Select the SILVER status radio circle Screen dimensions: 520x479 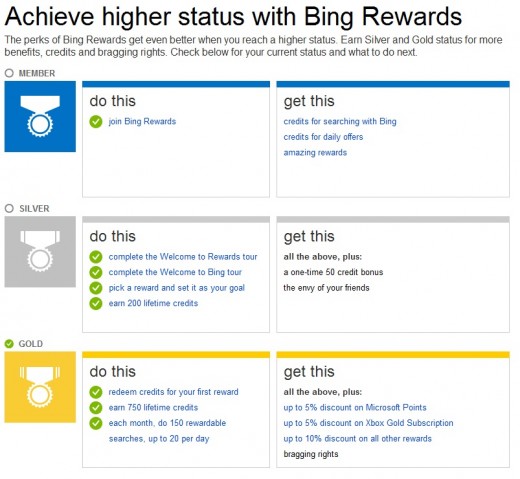[9, 208]
